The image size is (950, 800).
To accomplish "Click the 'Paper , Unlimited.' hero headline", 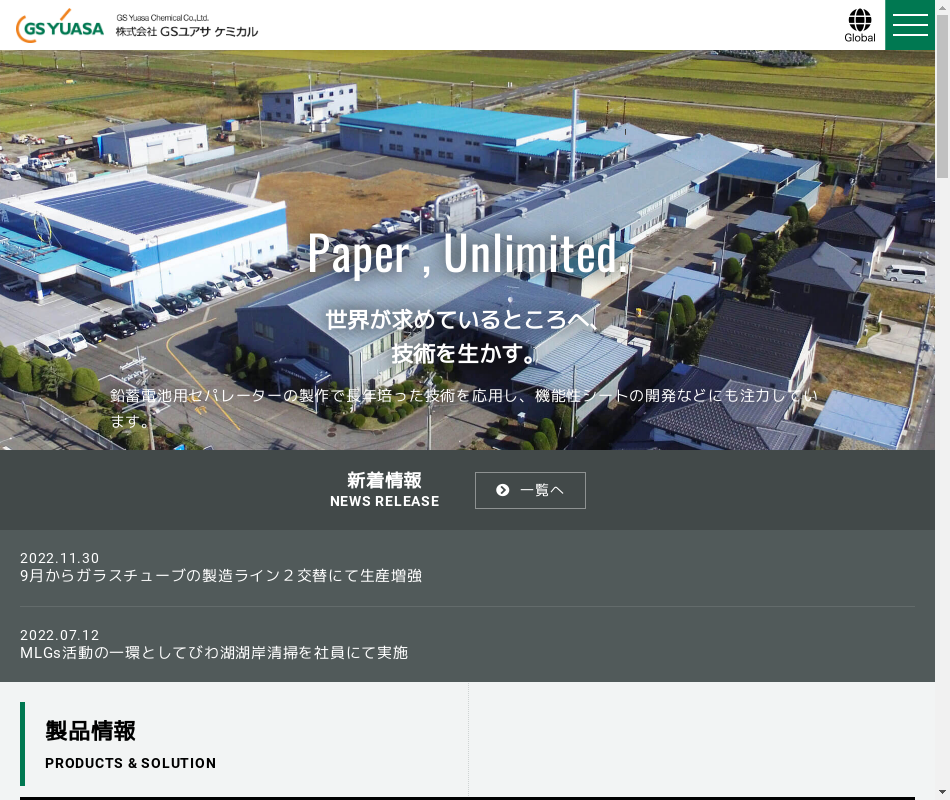I will coord(467,254).
